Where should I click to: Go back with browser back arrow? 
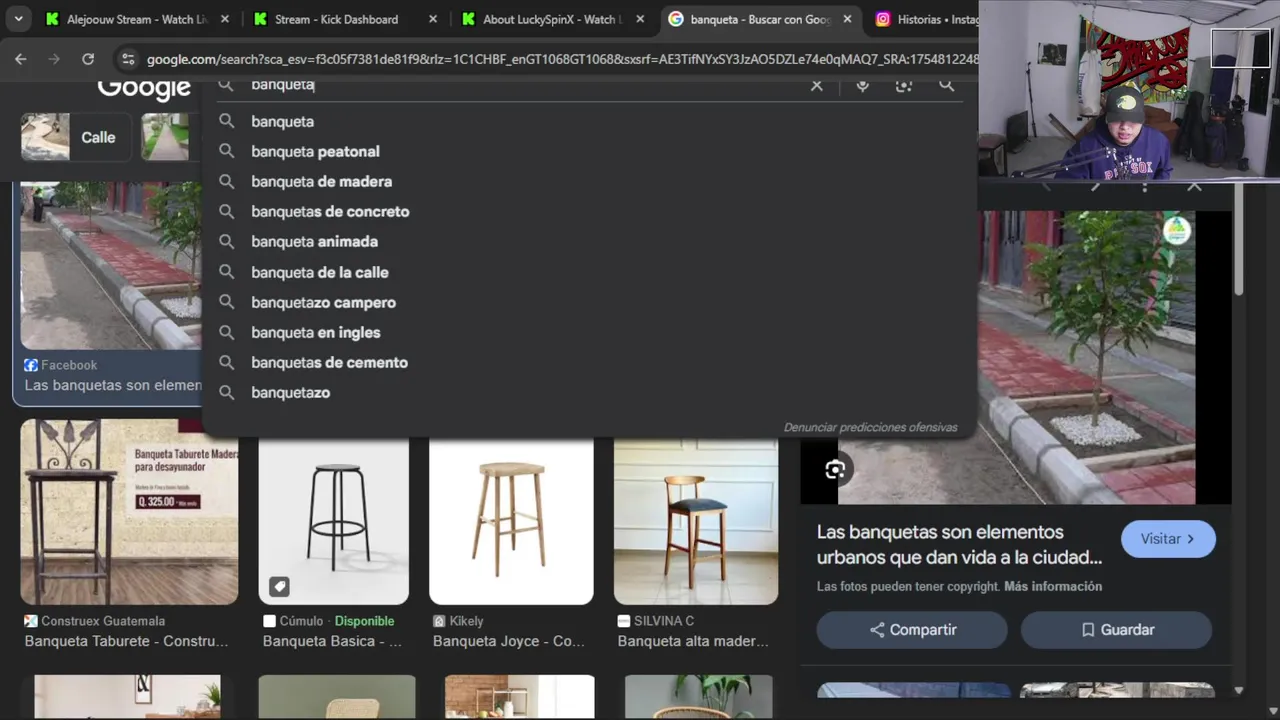pyautogui.click(x=21, y=59)
